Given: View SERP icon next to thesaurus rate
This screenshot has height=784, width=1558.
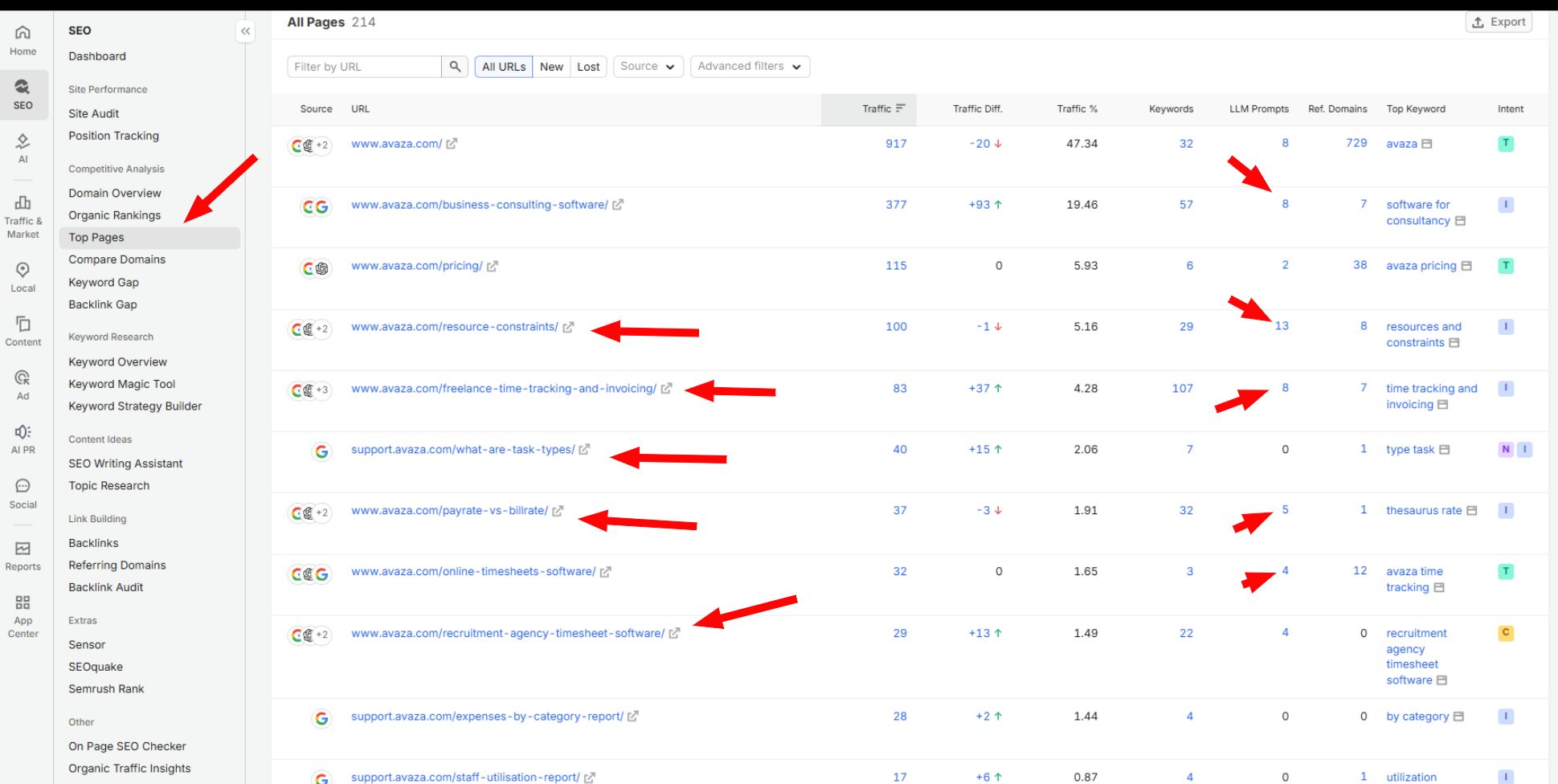Looking at the screenshot, I should coord(1472,511).
